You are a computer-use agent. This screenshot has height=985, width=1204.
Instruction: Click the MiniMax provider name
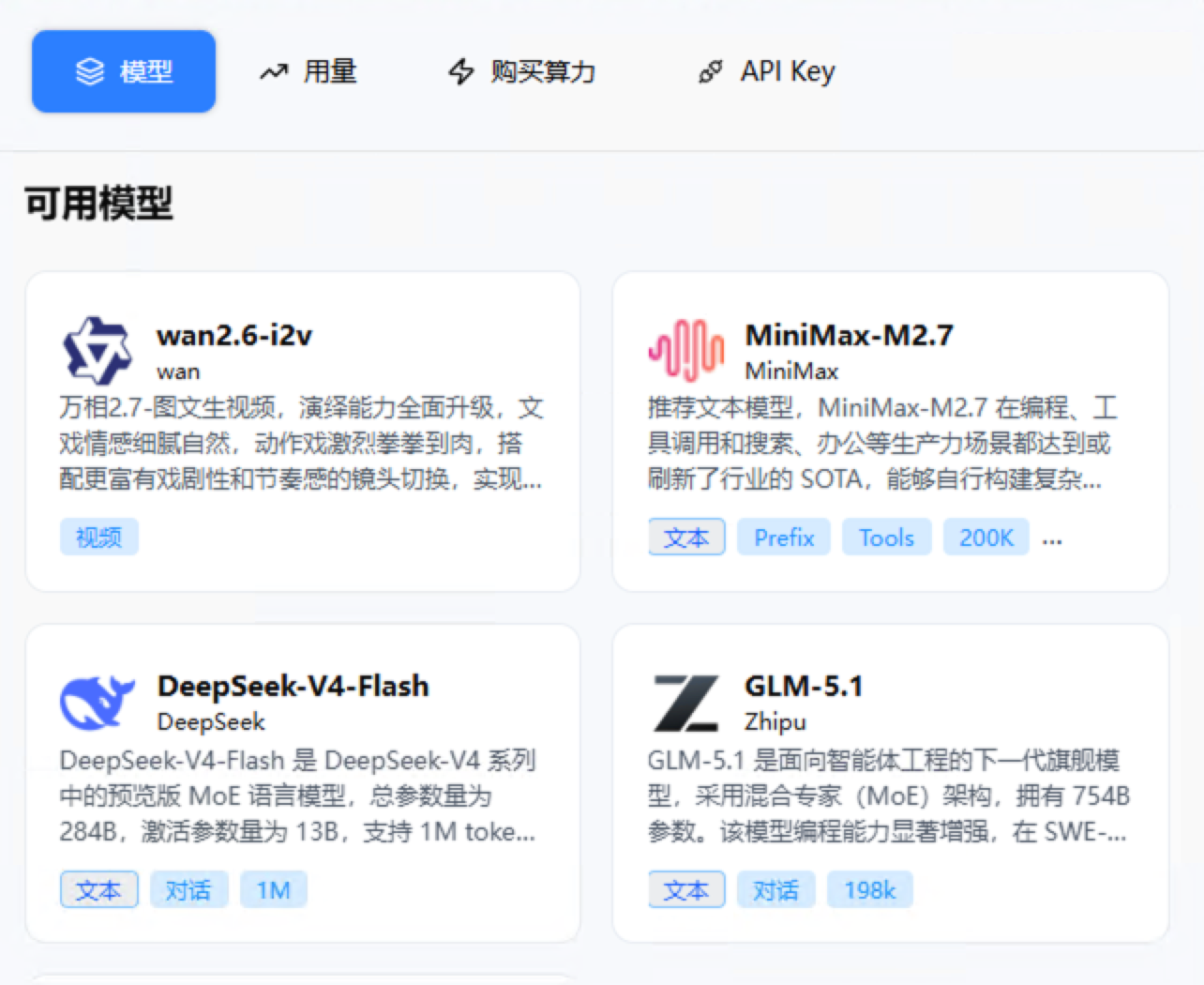[x=791, y=371]
